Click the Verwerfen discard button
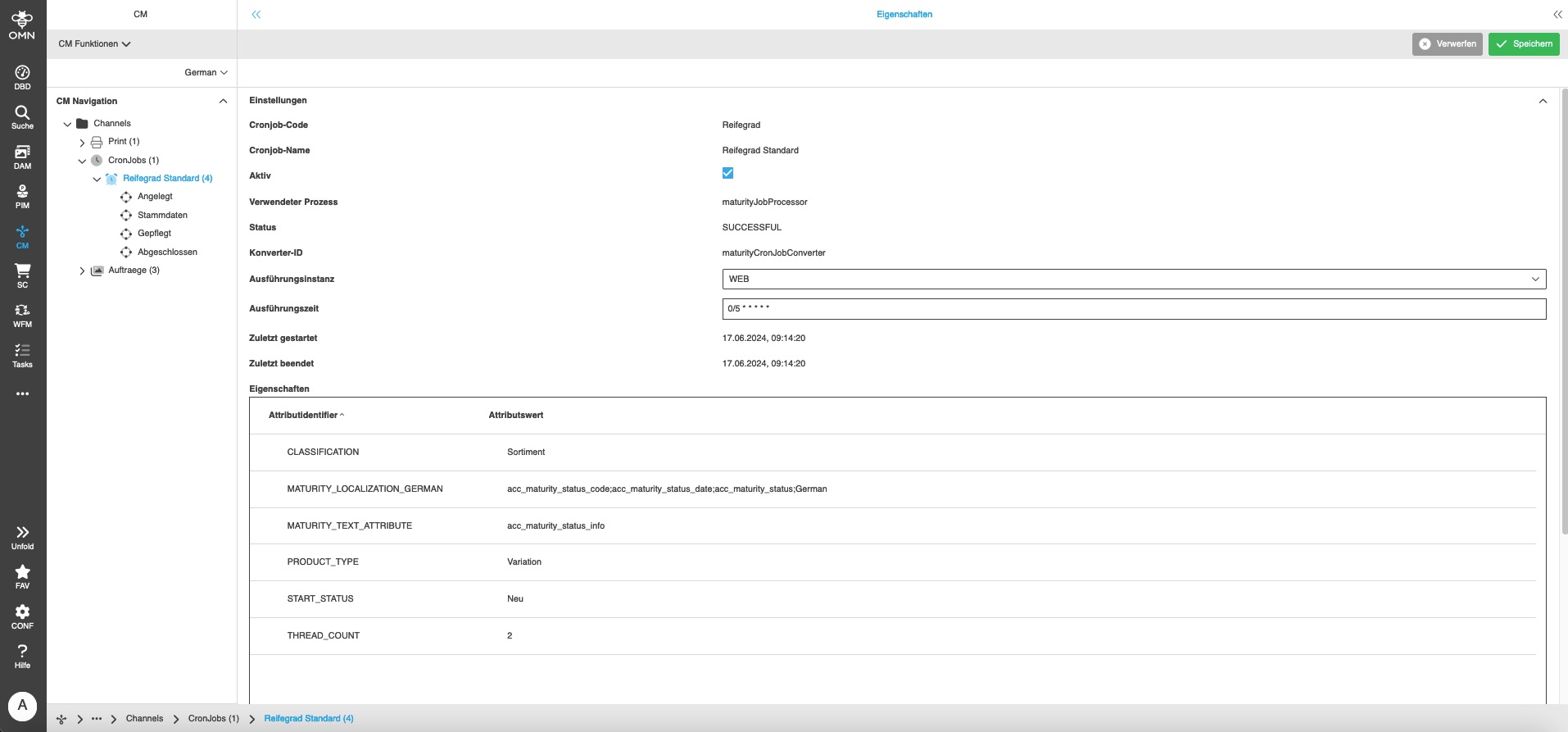This screenshot has height=732, width=1568. click(x=1447, y=44)
